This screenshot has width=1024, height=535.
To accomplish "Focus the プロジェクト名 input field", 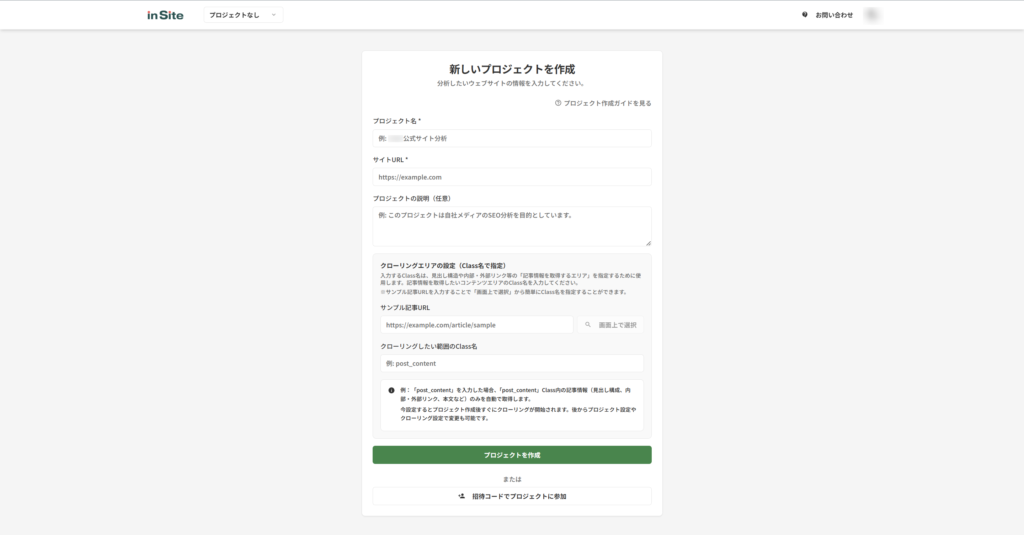I will (512, 138).
